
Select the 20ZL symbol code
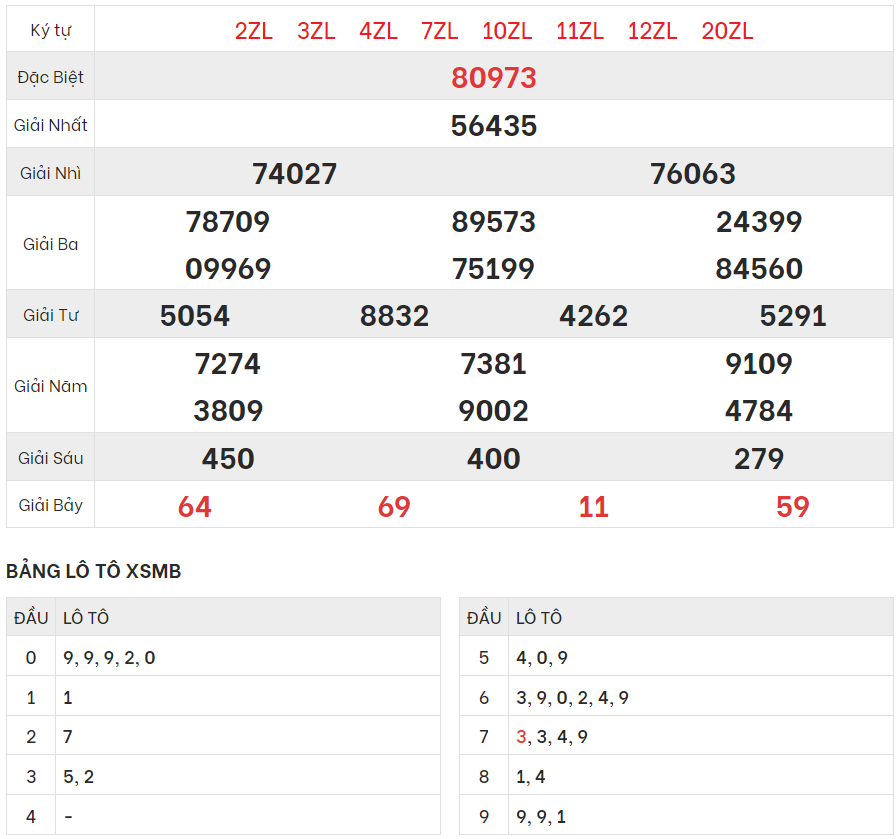tap(727, 31)
